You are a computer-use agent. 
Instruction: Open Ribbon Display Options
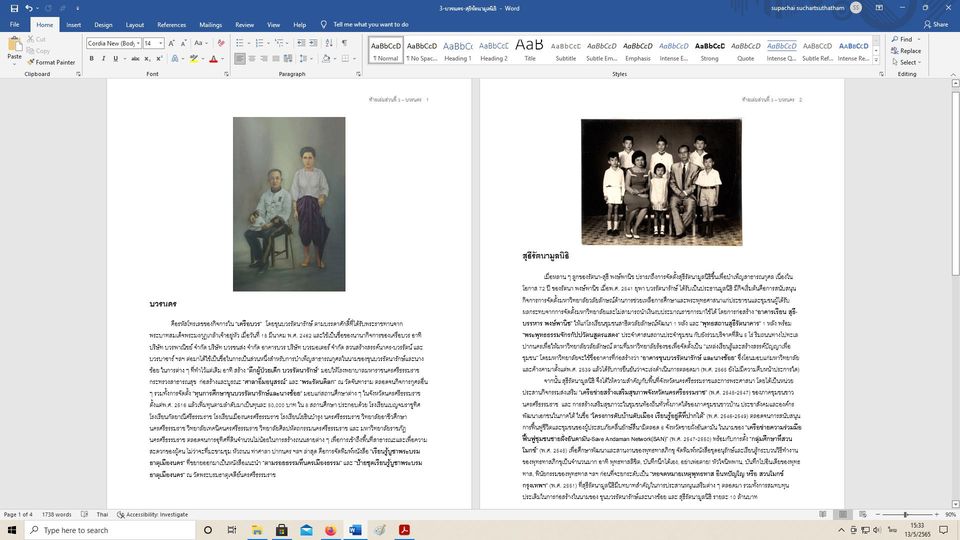pos(879,8)
